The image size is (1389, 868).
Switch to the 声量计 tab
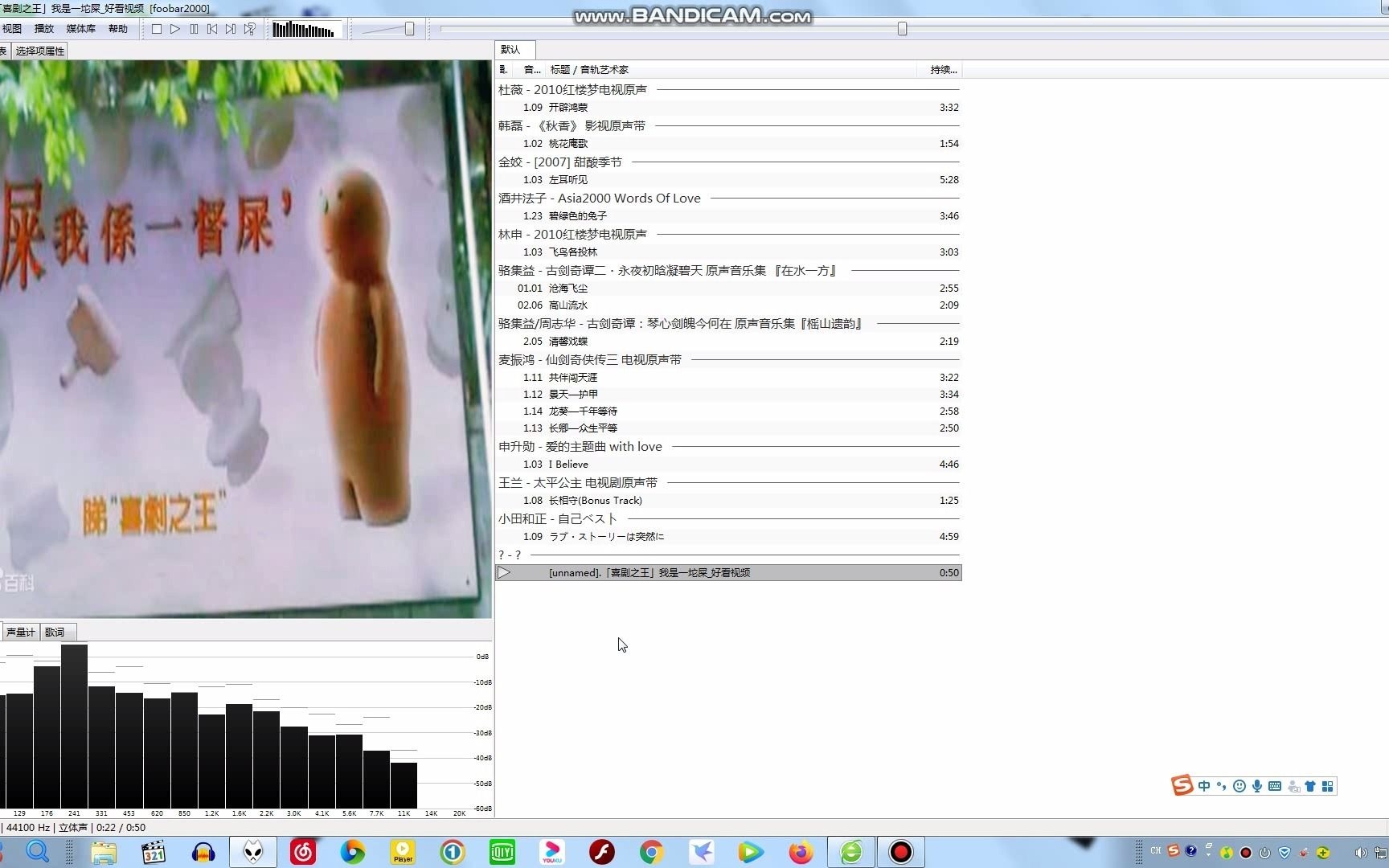click(20, 633)
